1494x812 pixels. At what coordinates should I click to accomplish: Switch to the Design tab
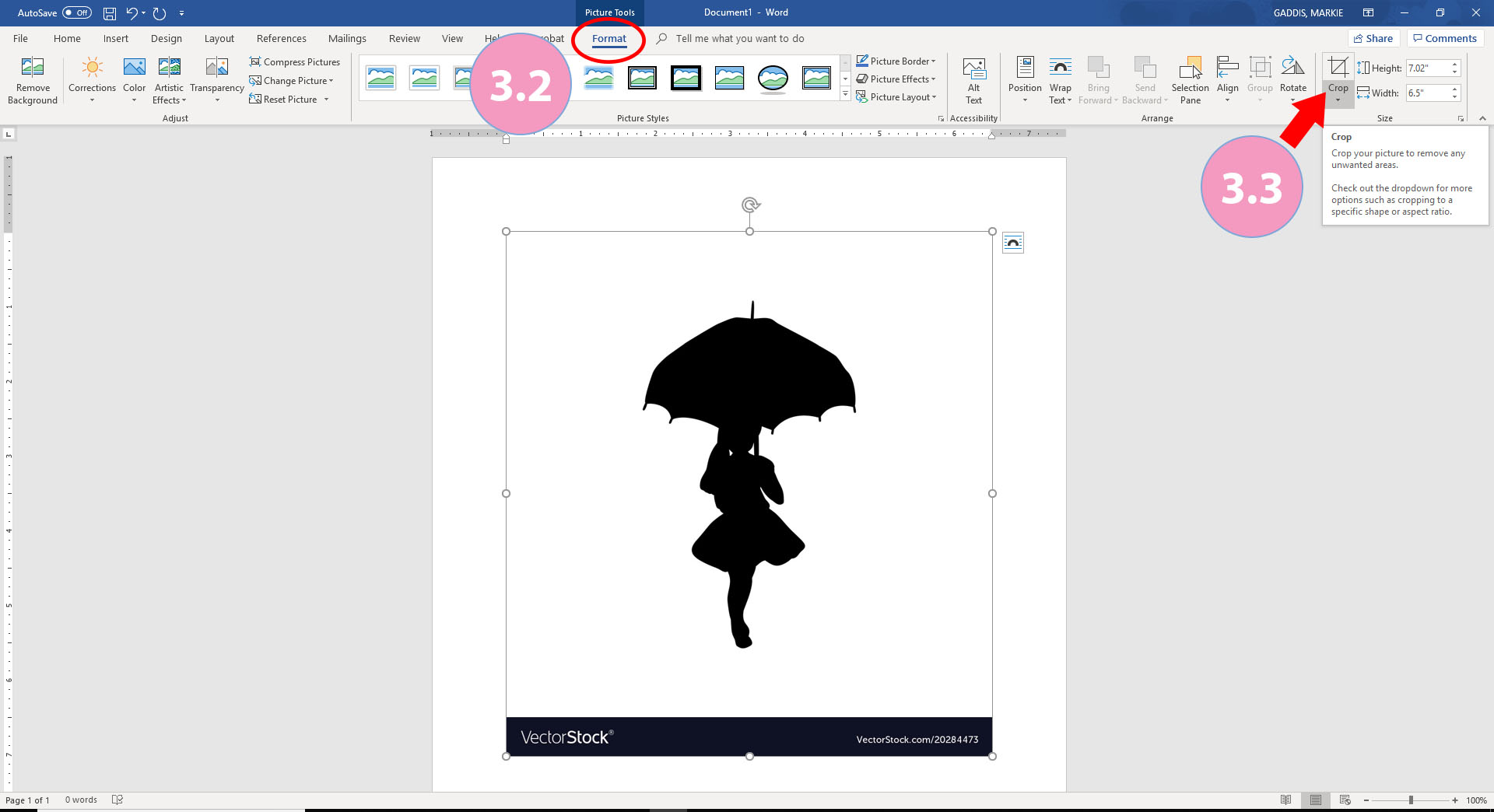[x=166, y=38]
